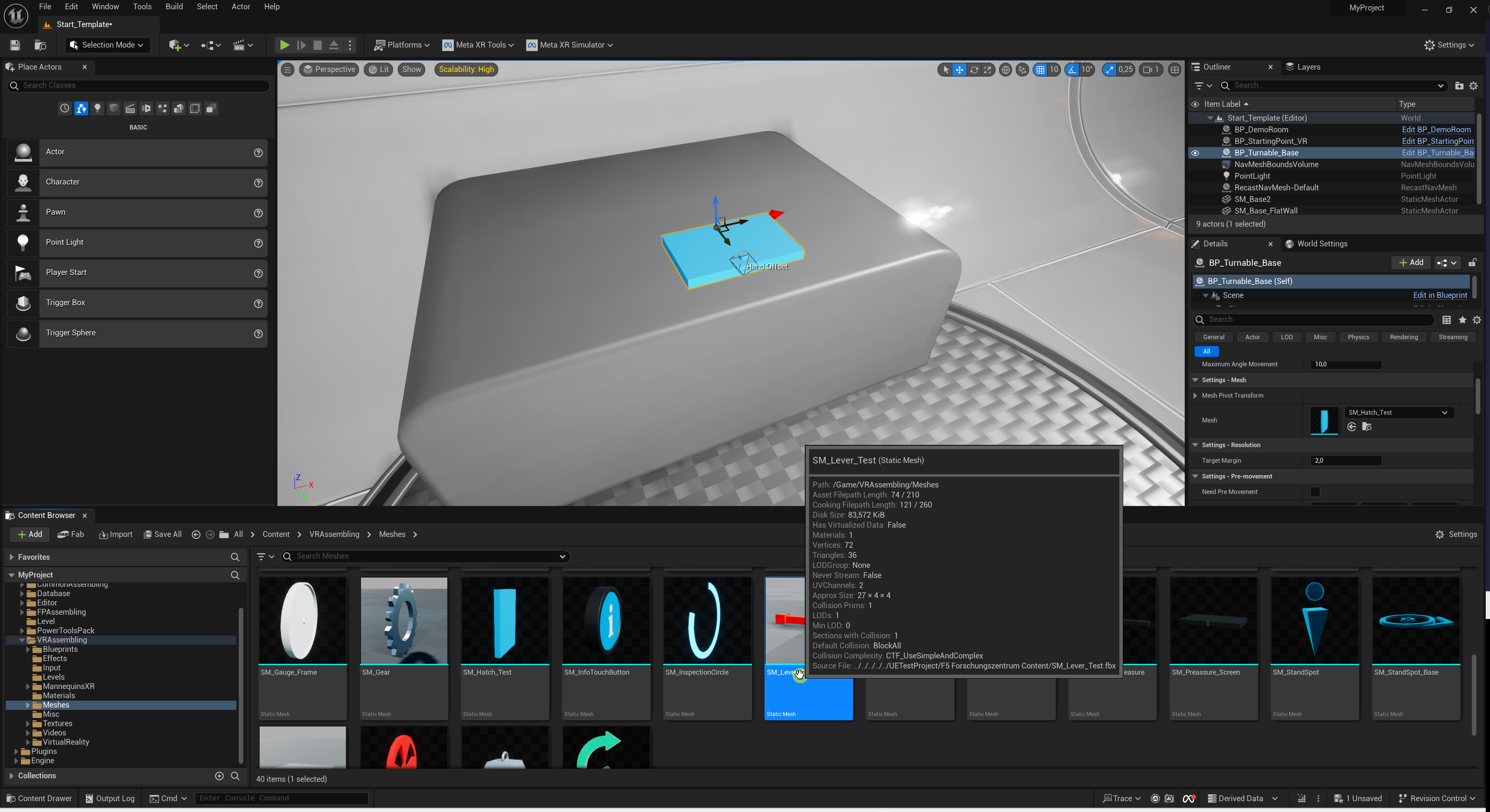
Task: Save the current level with the floppy icon
Action: (x=15, y=44)
